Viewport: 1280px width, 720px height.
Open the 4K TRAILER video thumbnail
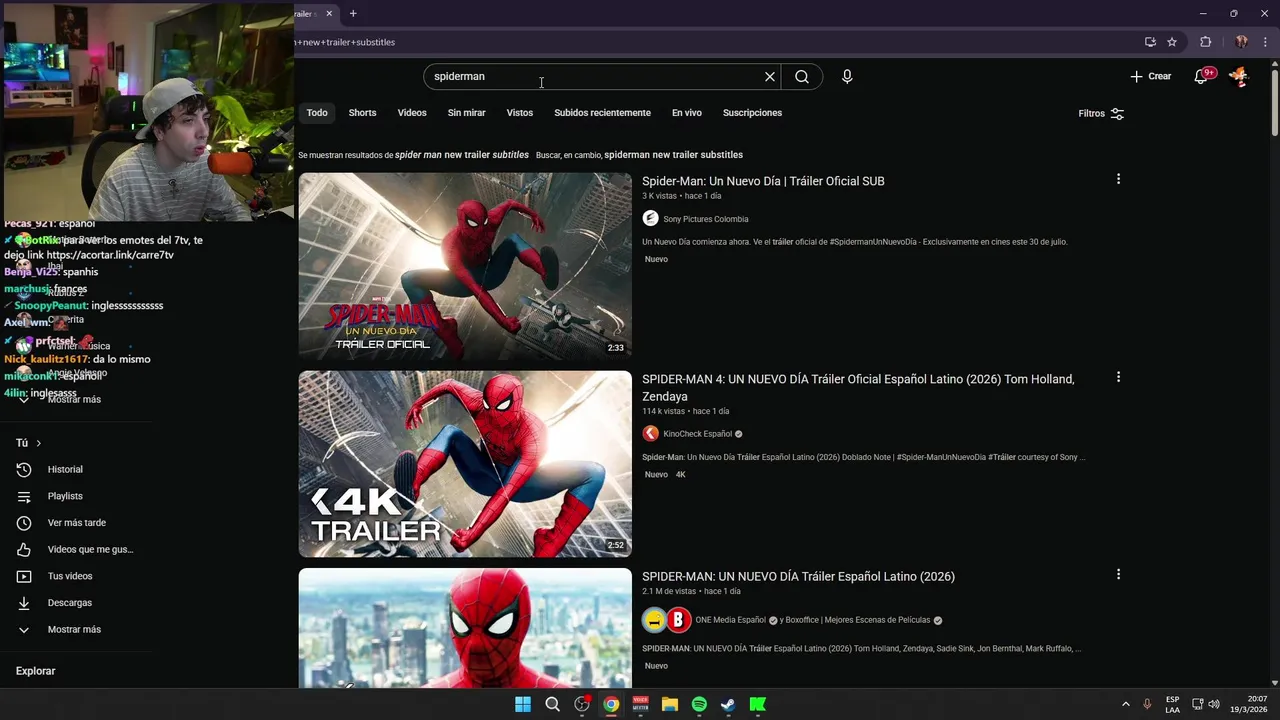465,464
